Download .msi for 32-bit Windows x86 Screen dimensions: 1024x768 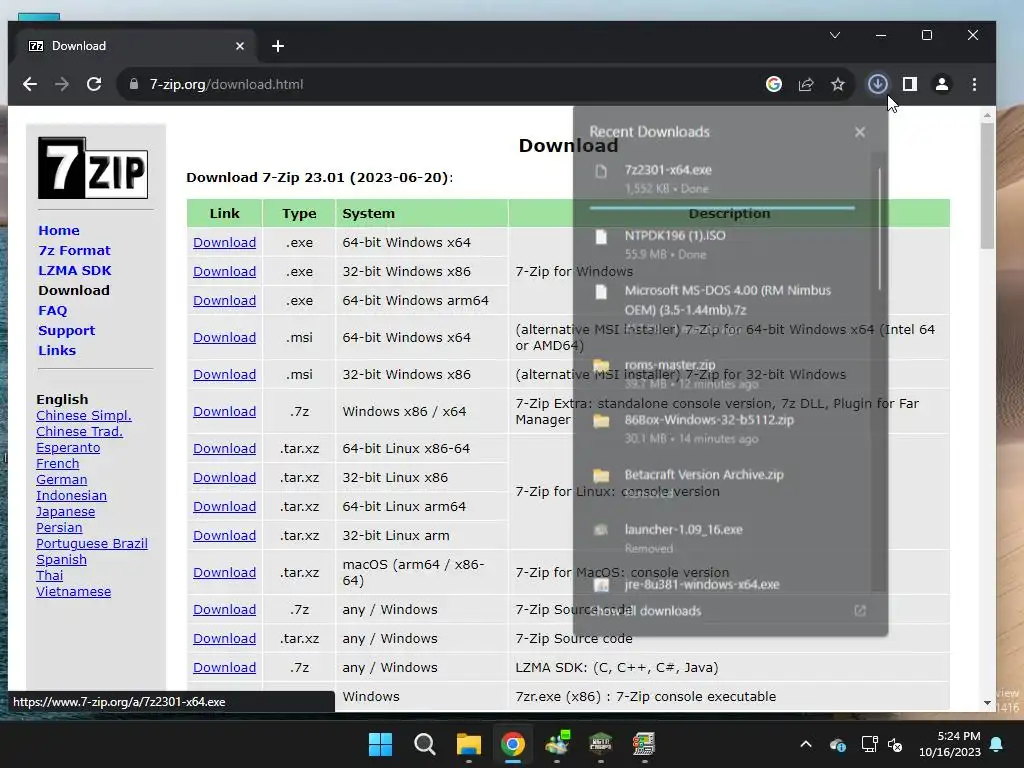tap(224, 374)
